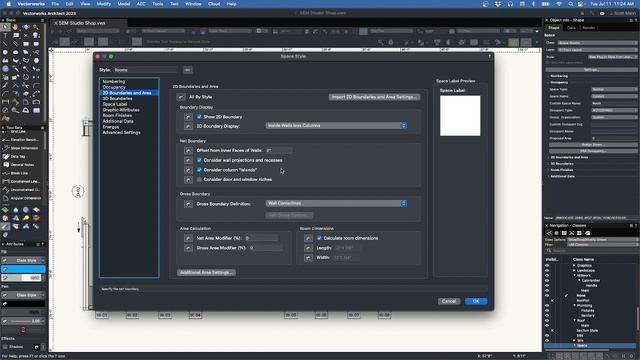Open Class dropdown in Object Info palette
This screenshot has height=360, width=640.
click(x=597, y=43)
